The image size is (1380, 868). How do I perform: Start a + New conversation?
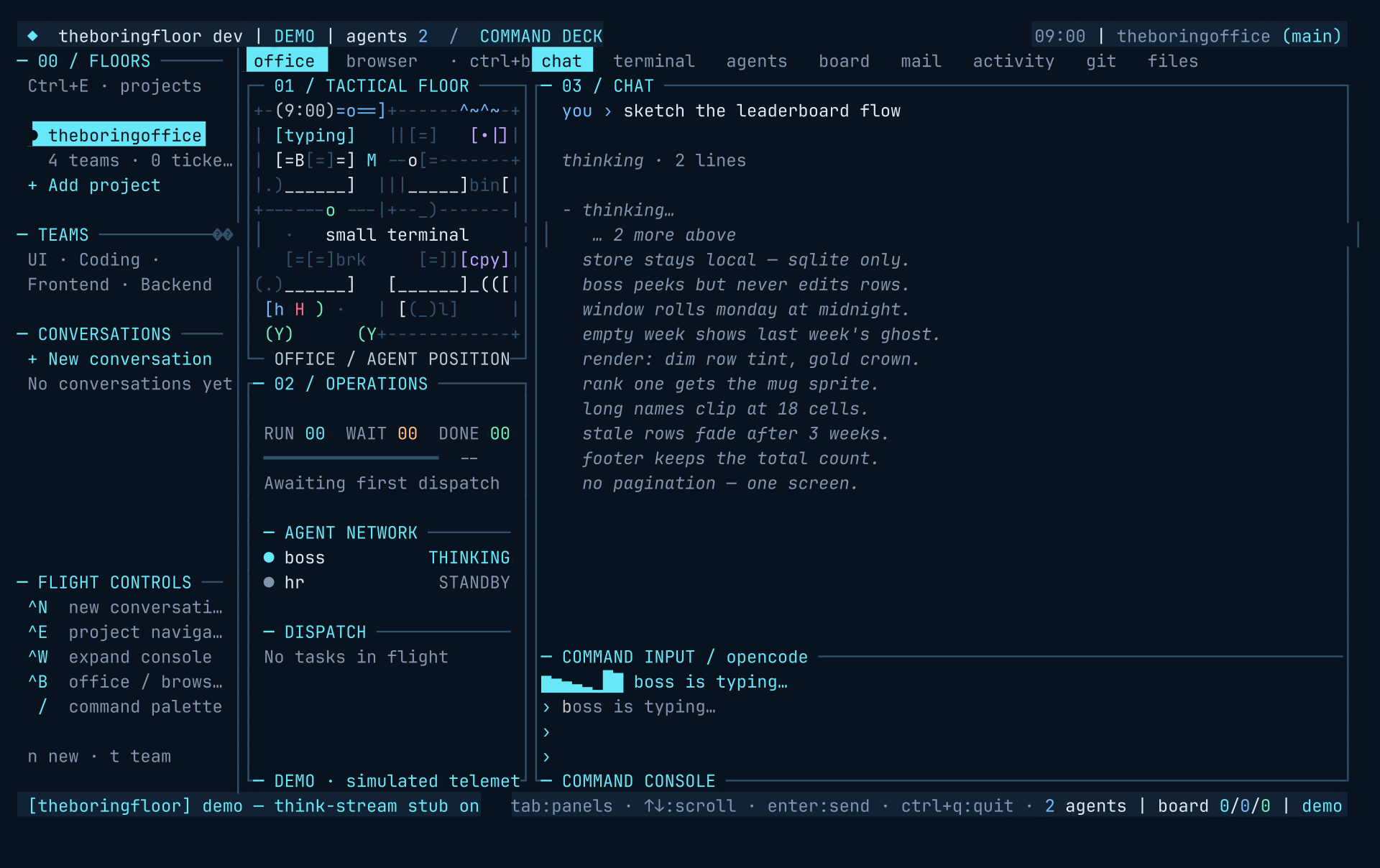(x=120, y=359)
